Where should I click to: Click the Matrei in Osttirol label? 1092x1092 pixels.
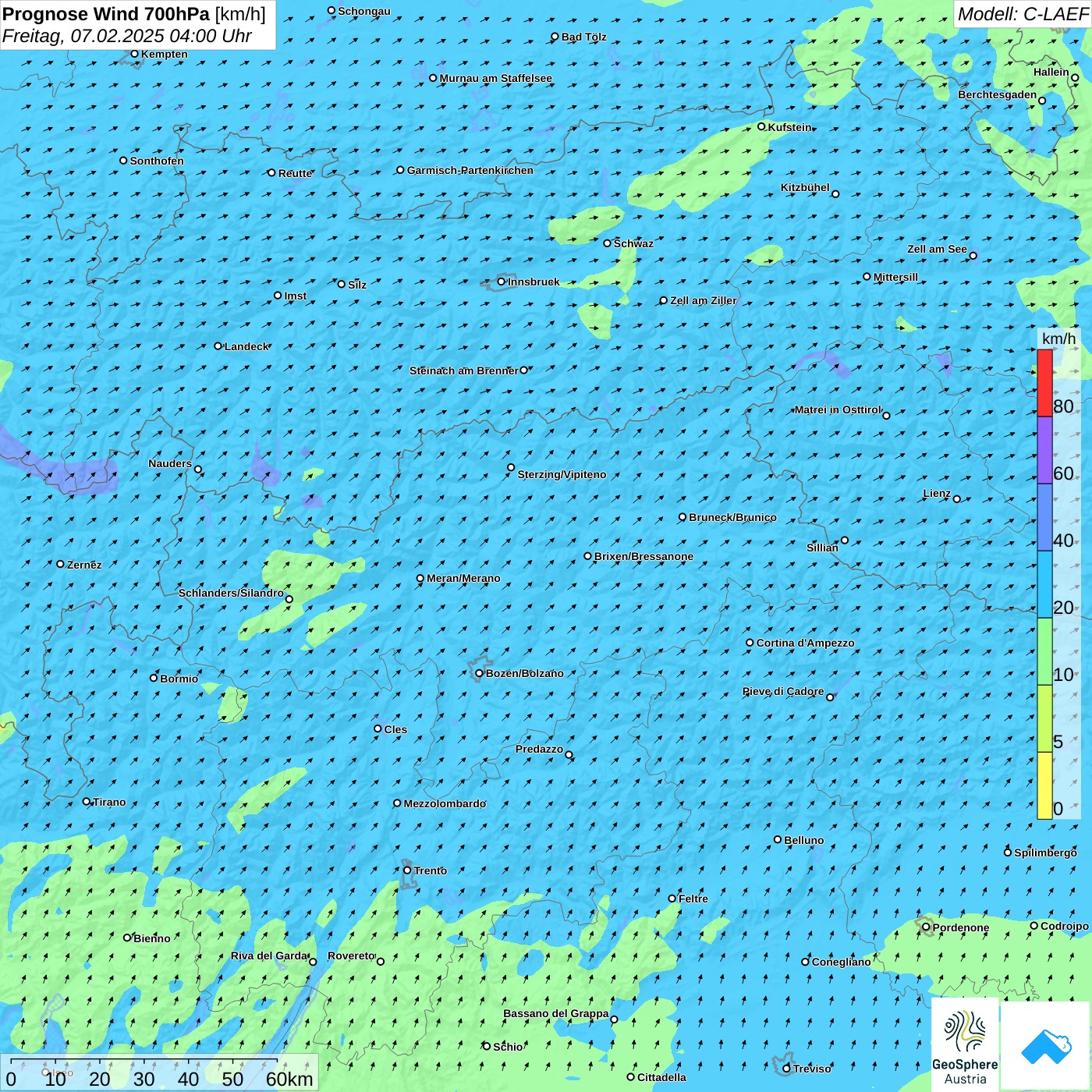click(838, 409)
